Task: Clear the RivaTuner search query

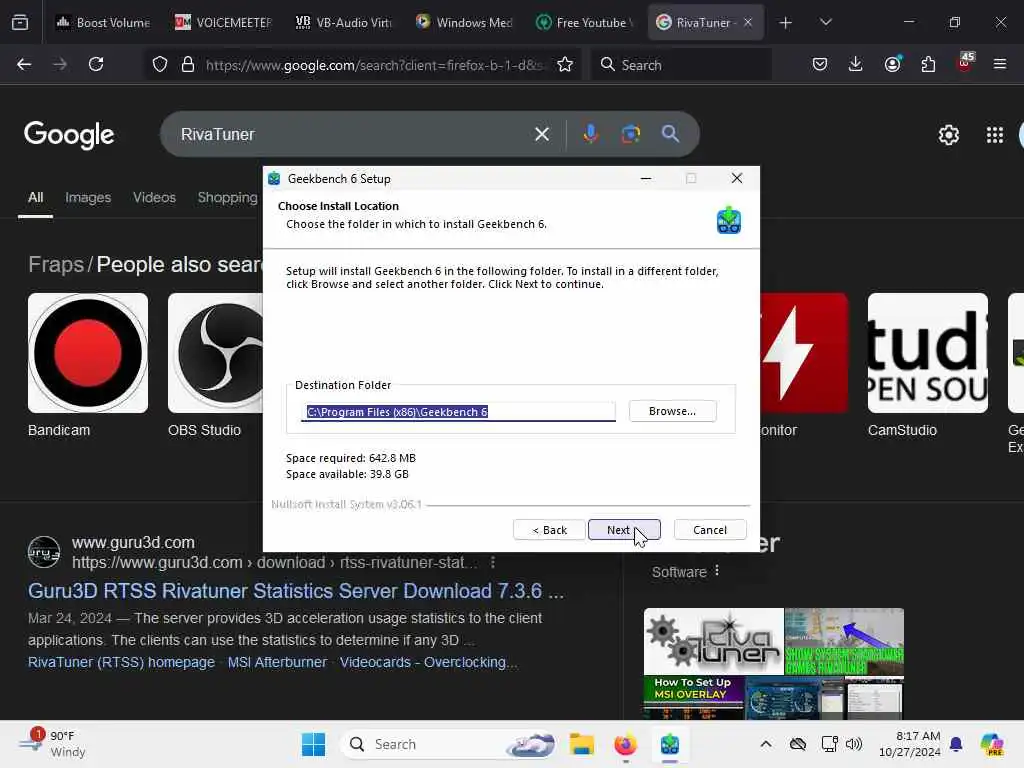Action: coord(542,134)
